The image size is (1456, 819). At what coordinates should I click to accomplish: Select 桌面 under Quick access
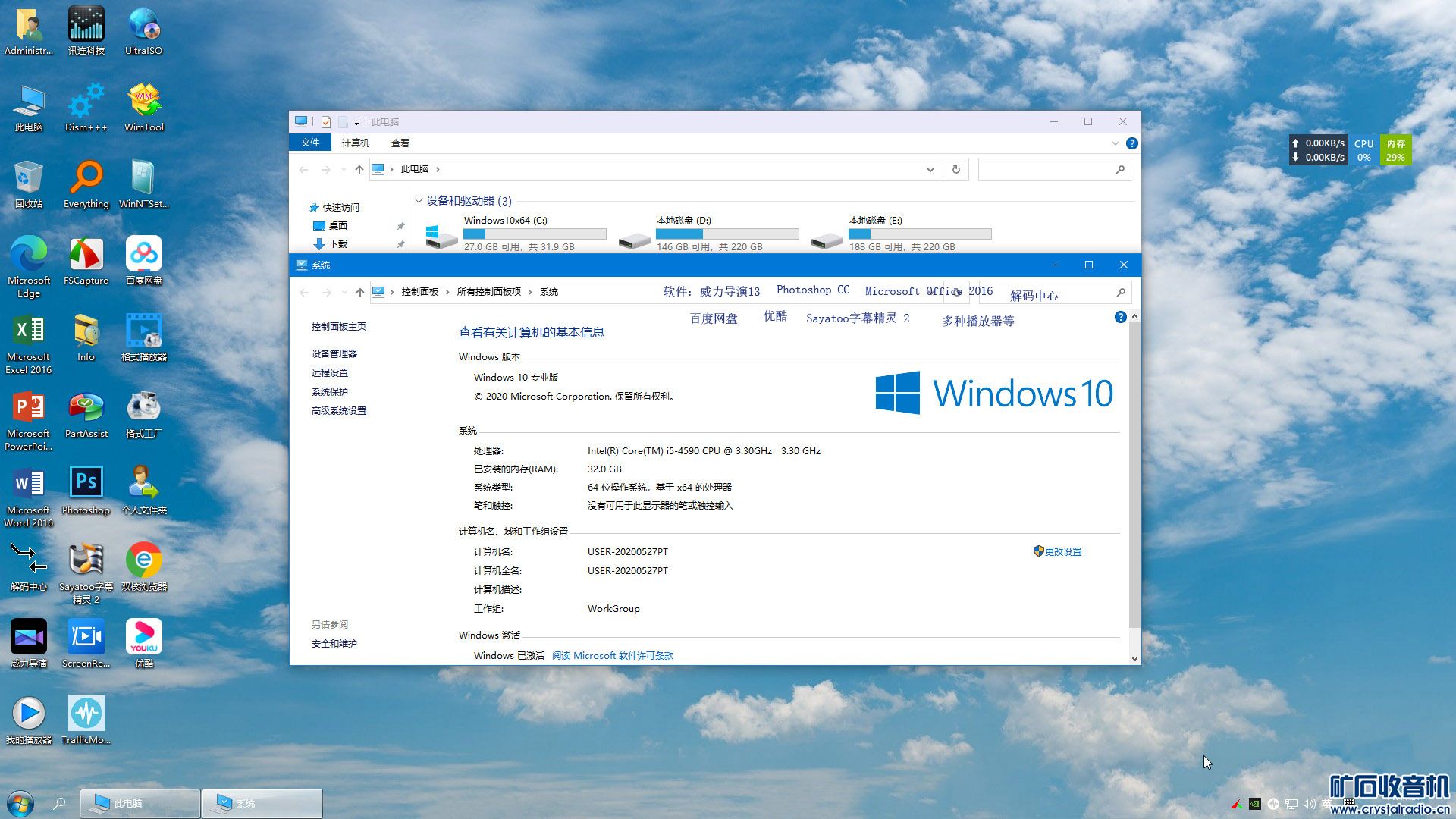pyautogui.click(x=337, y=226)
